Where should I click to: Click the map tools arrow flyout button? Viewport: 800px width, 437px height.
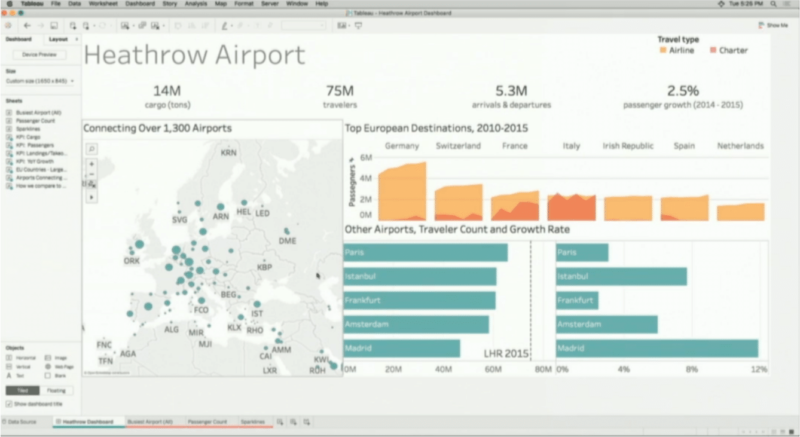click(92, 197)
